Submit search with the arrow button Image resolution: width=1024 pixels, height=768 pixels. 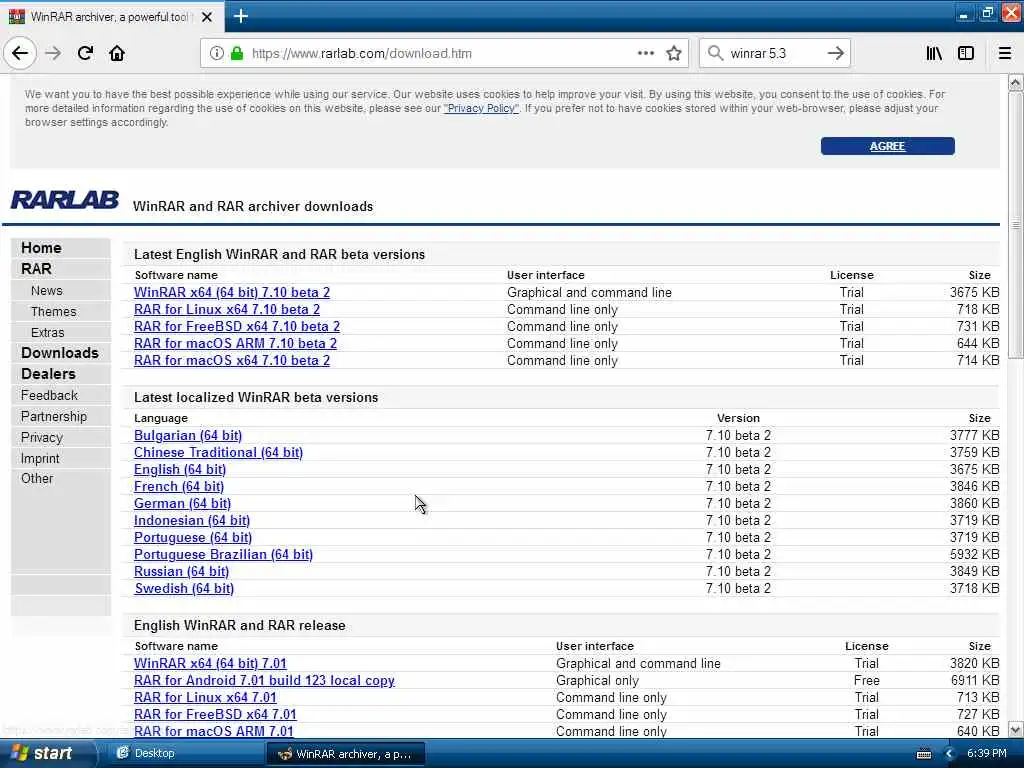pos(835,53)
